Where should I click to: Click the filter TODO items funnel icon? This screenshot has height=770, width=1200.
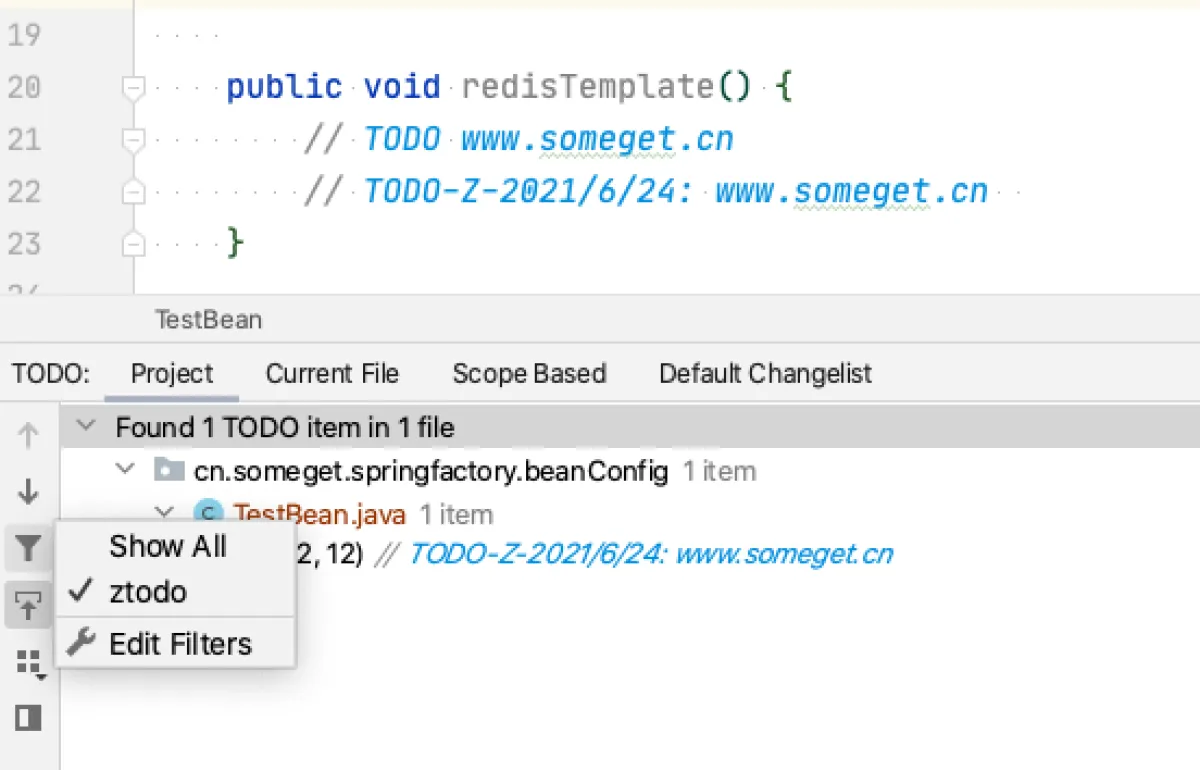pos(28,548)
